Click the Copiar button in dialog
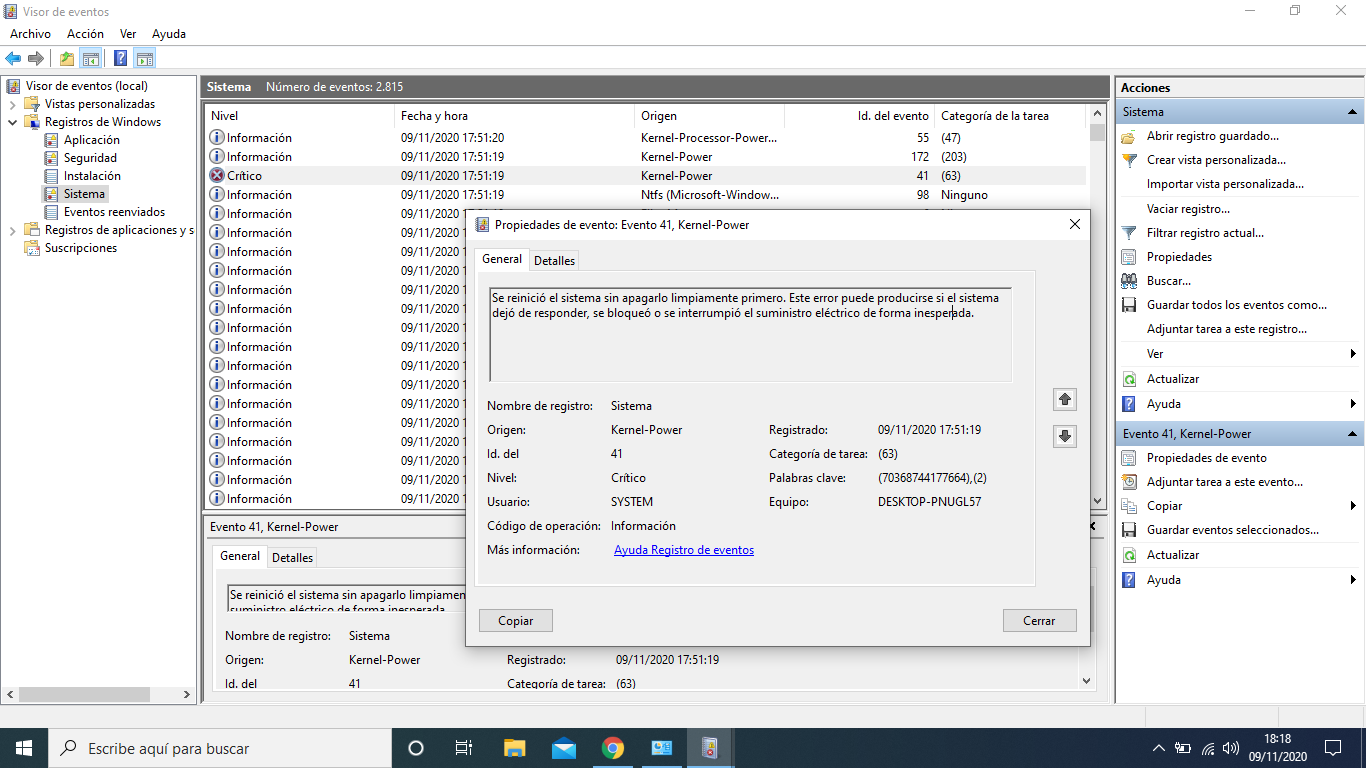Image resolution: width=1366 pixels, height=768 pixels. click(x=516, y=621)
